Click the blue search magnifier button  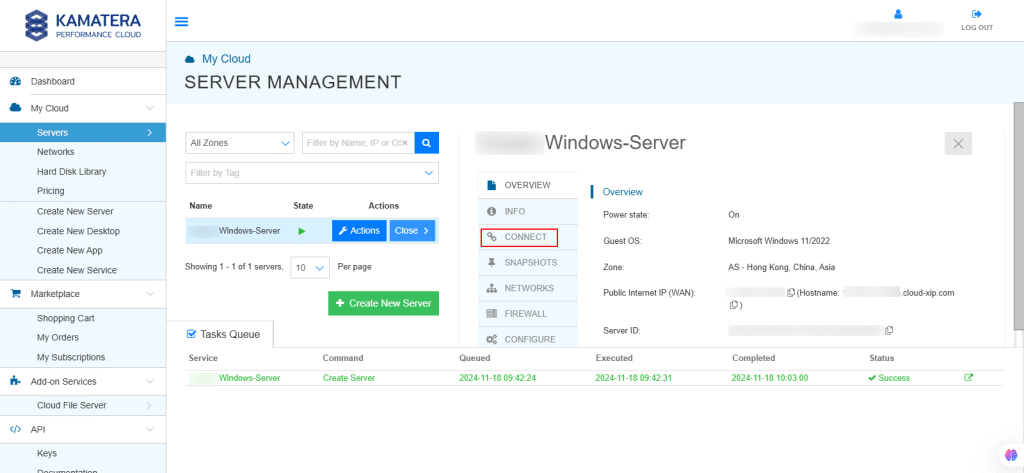click(x=427, y=143)
